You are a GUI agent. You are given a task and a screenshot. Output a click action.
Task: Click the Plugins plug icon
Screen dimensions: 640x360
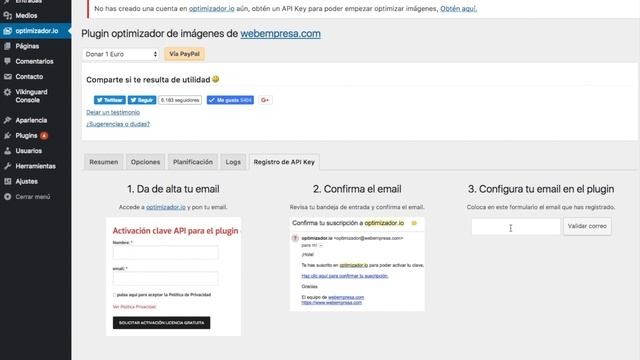[7, 136]
